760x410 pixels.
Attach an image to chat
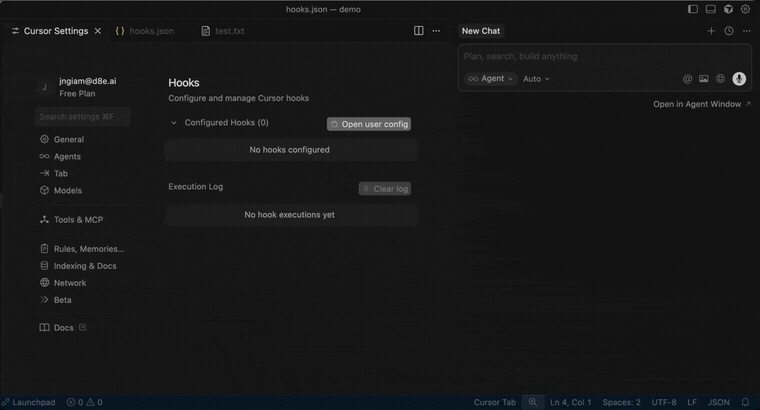704,79
